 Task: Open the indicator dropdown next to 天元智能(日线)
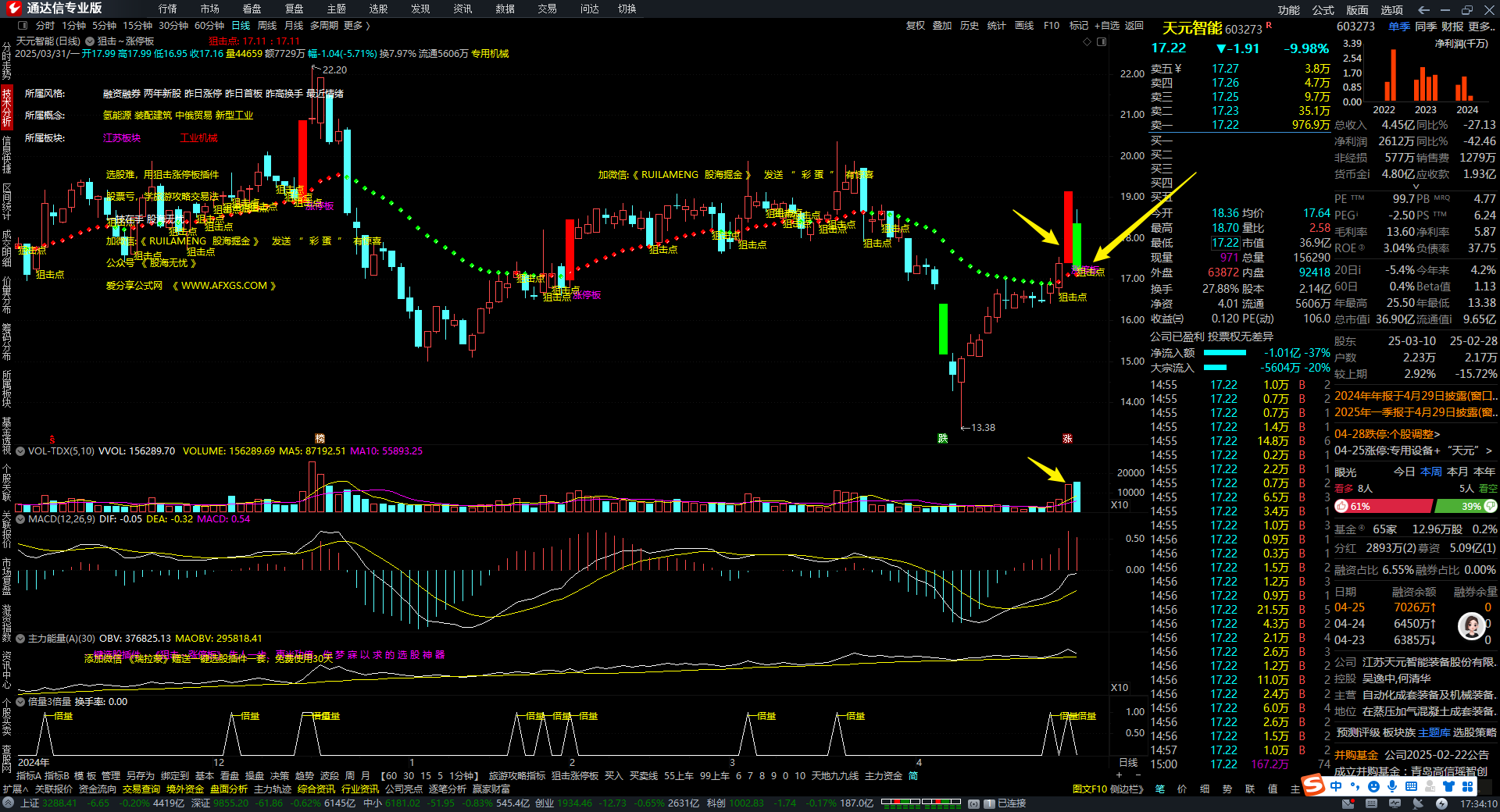[x=90, y=41]
